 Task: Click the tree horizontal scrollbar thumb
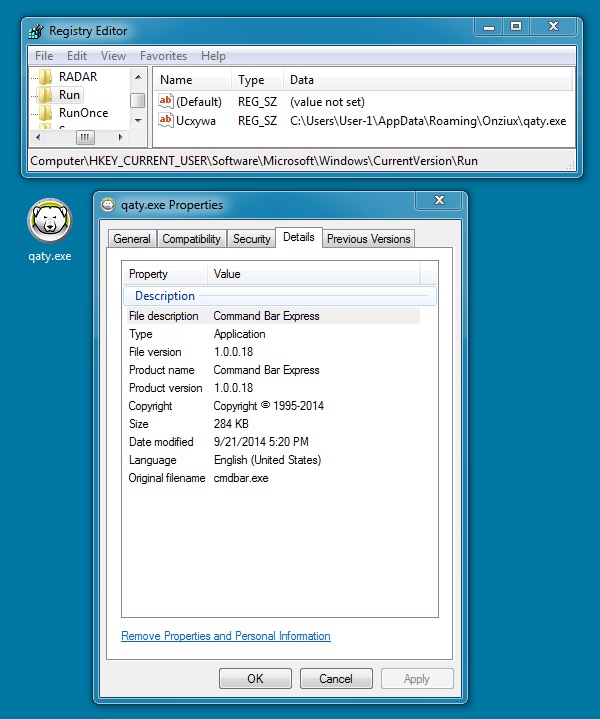85,137
